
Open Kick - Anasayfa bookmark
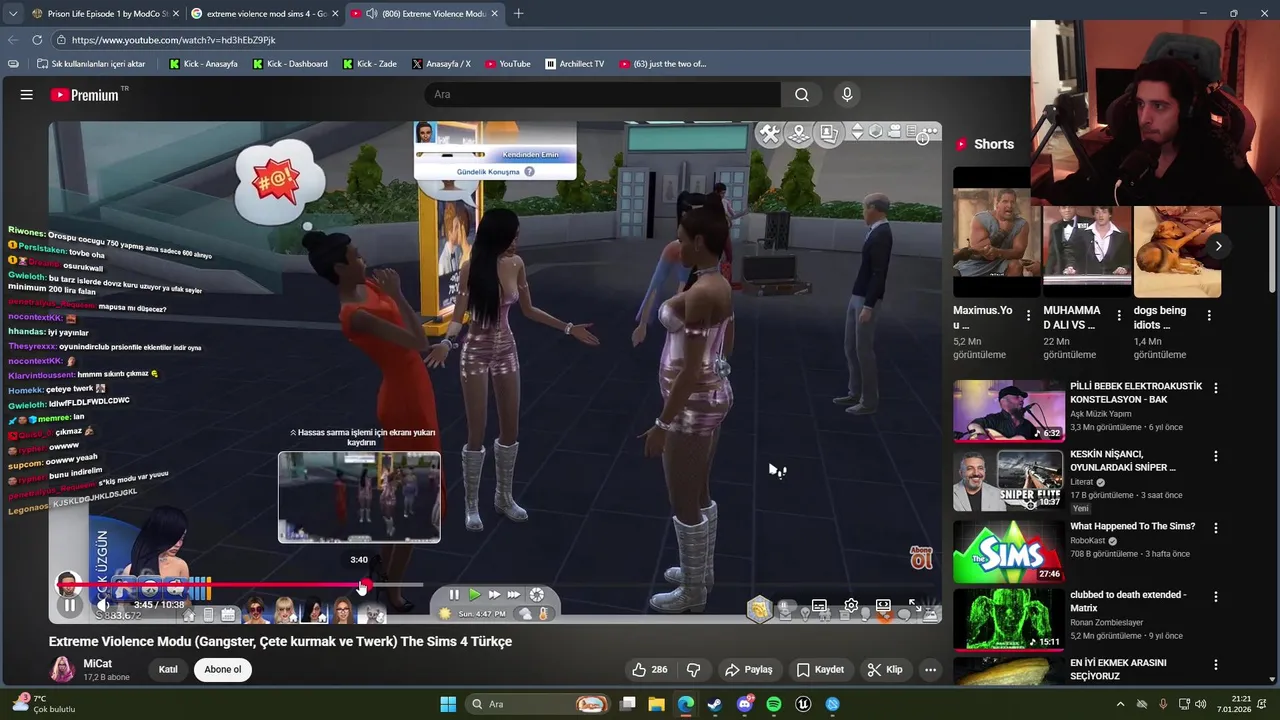203,64
